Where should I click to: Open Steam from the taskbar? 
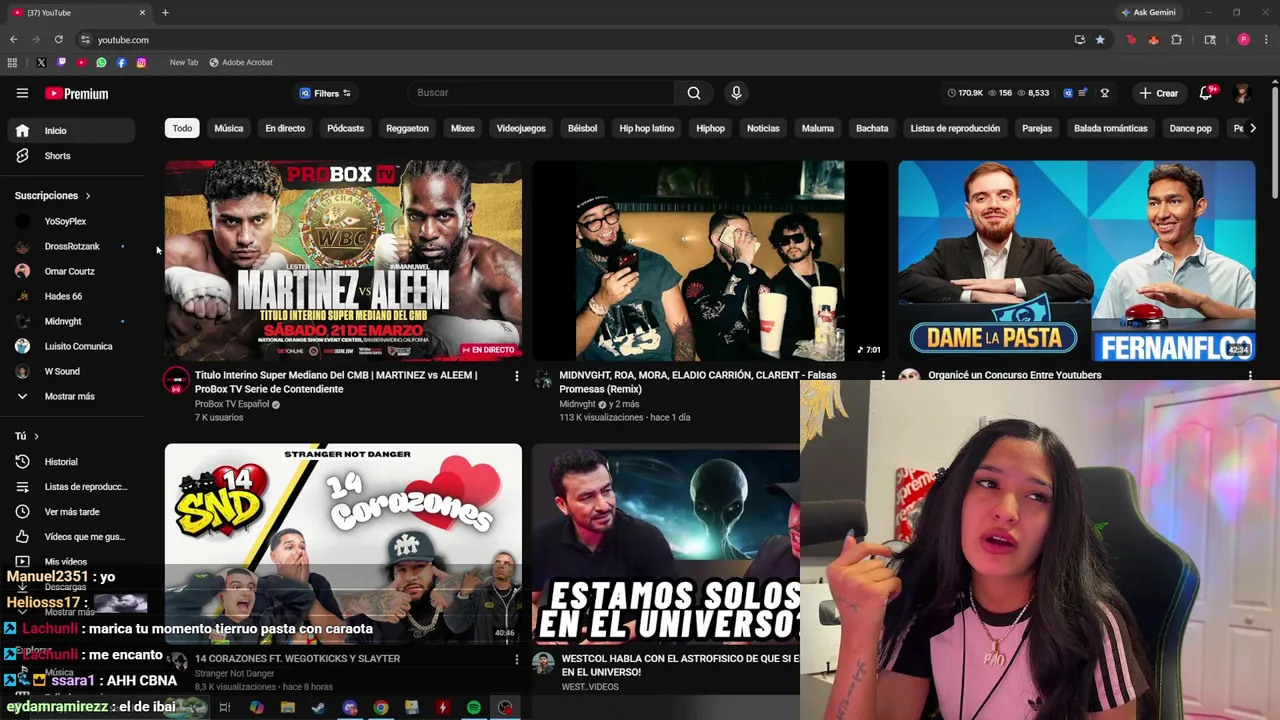point(319,707)
